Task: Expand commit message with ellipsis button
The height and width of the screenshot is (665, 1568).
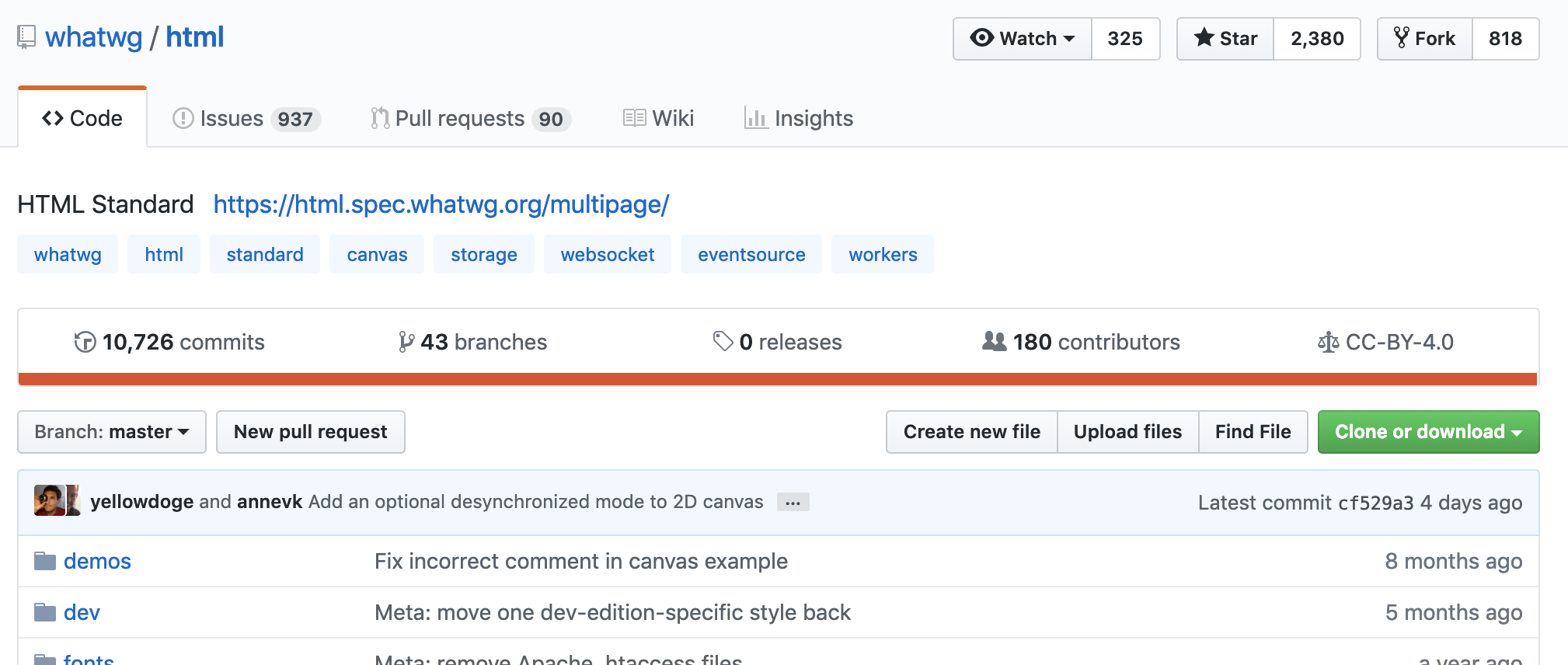Action: pos(793,503)
